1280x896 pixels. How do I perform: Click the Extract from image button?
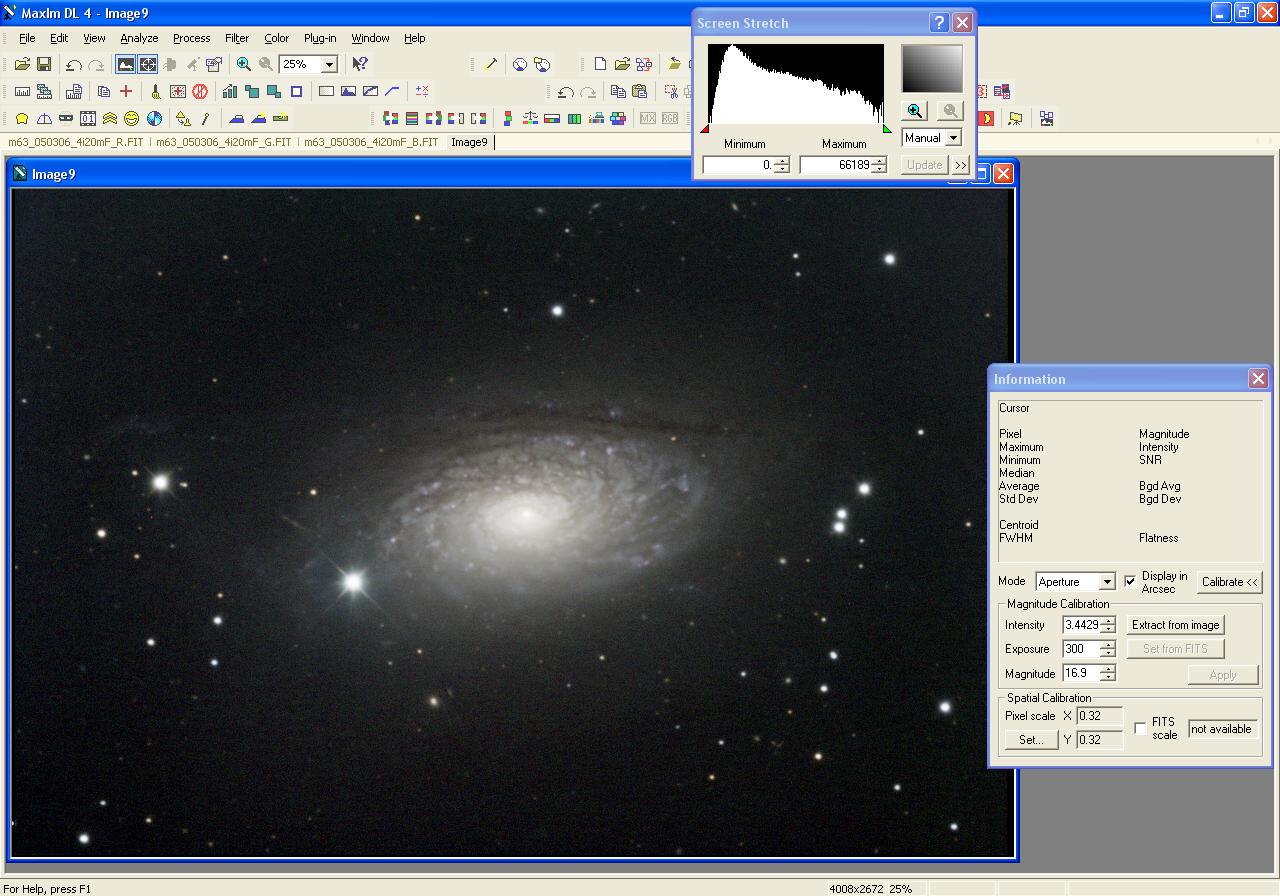pos(1175,625)
